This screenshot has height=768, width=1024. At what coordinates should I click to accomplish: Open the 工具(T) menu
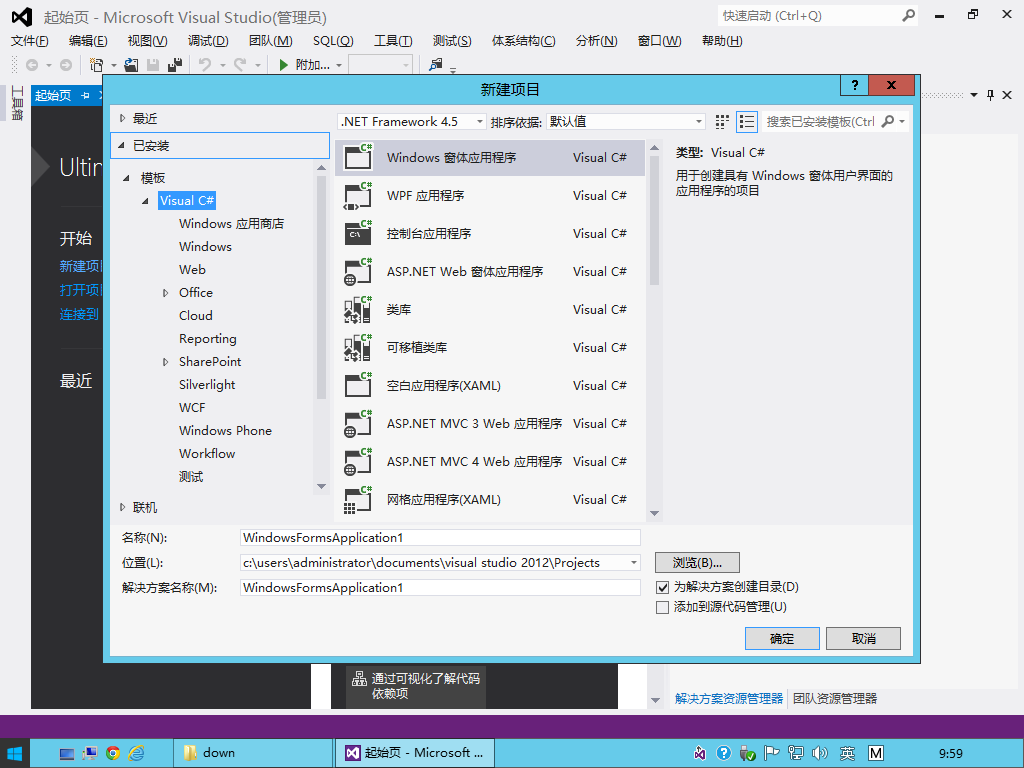coord(393,41)
